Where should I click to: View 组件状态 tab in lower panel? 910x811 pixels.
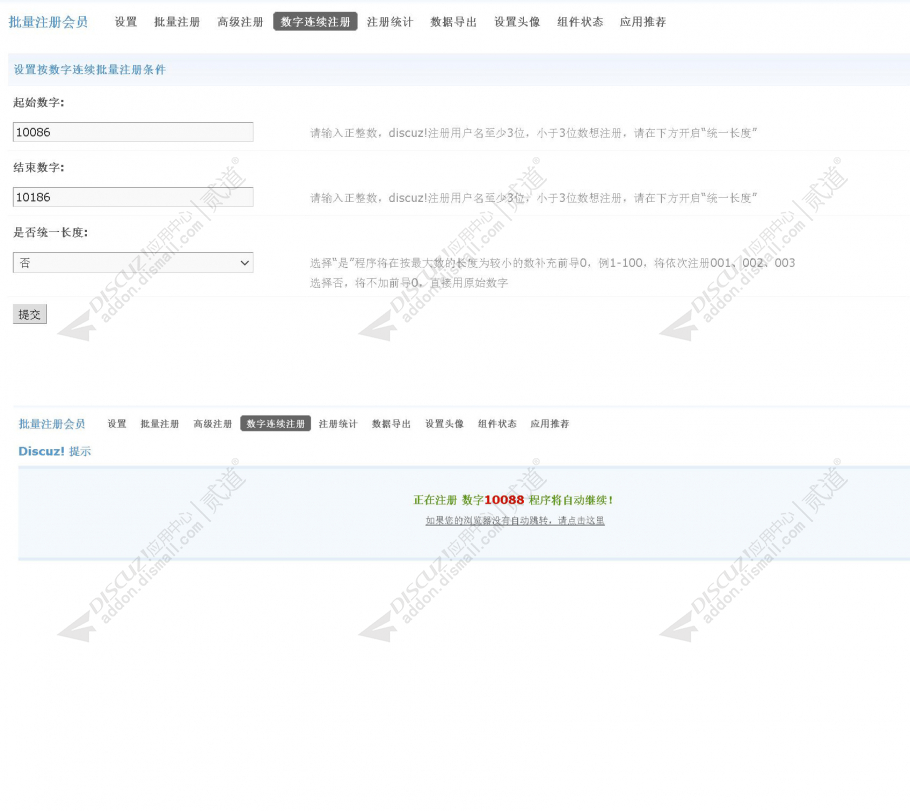tap(497, 424)
